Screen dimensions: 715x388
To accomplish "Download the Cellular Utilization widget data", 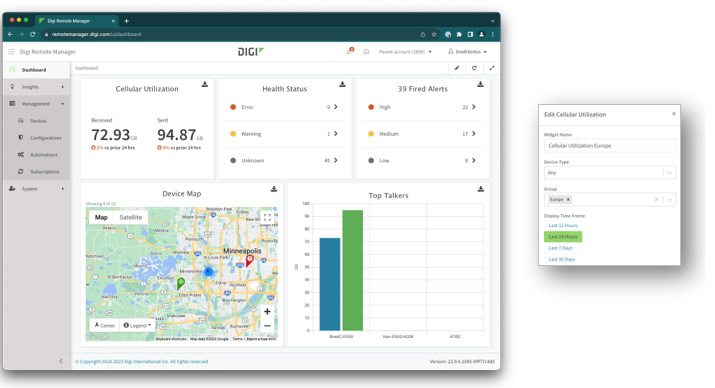I will [x=205, y=84].
